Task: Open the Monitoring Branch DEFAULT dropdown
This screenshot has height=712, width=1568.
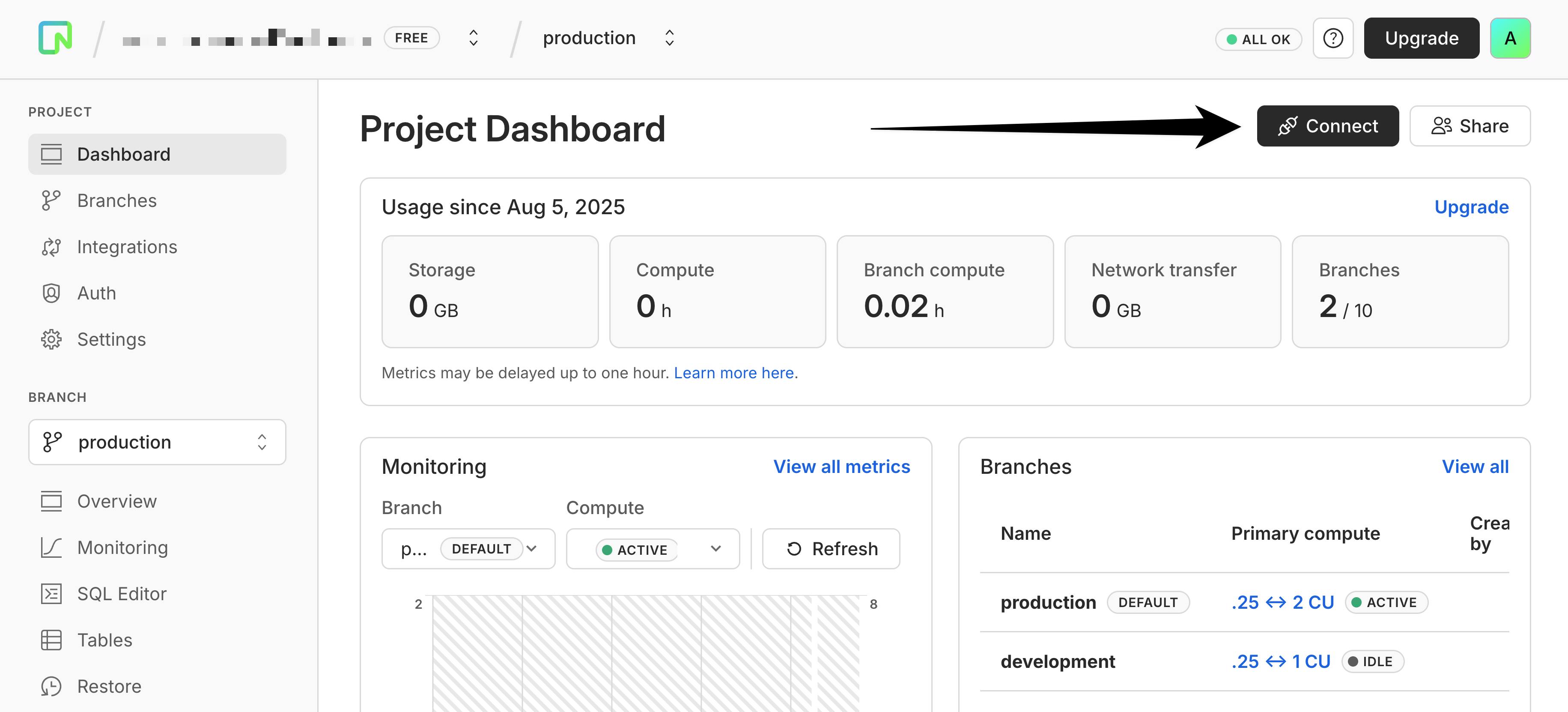Action: point(468,549)
